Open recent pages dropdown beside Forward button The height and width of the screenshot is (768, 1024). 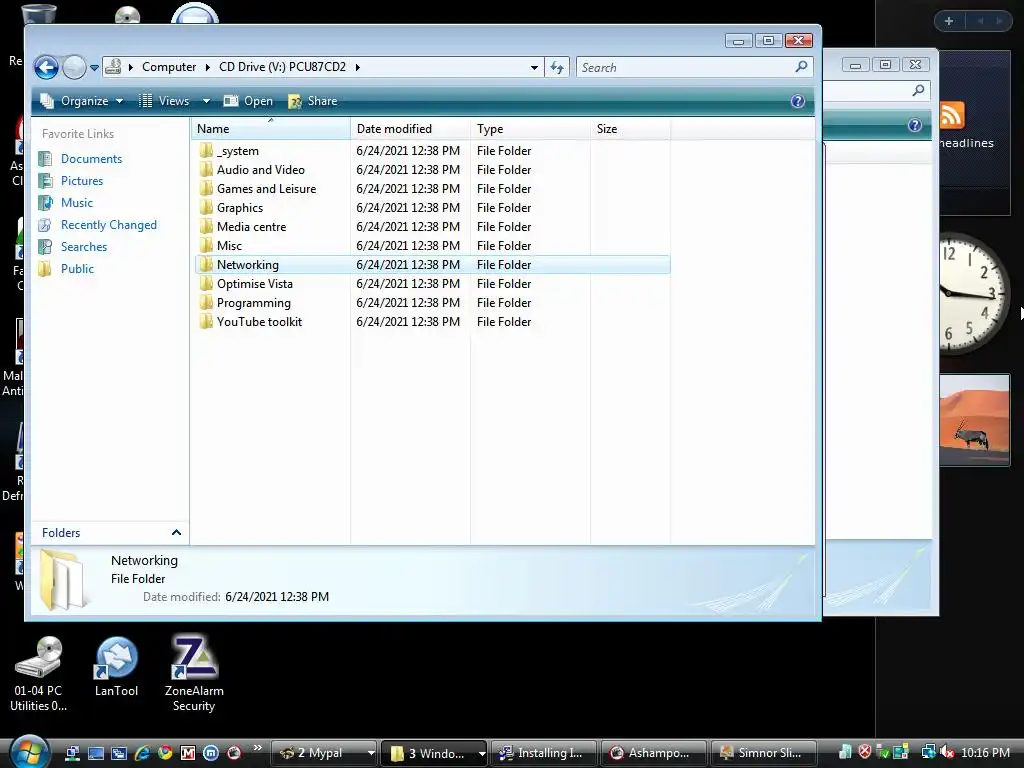(94, 67)
